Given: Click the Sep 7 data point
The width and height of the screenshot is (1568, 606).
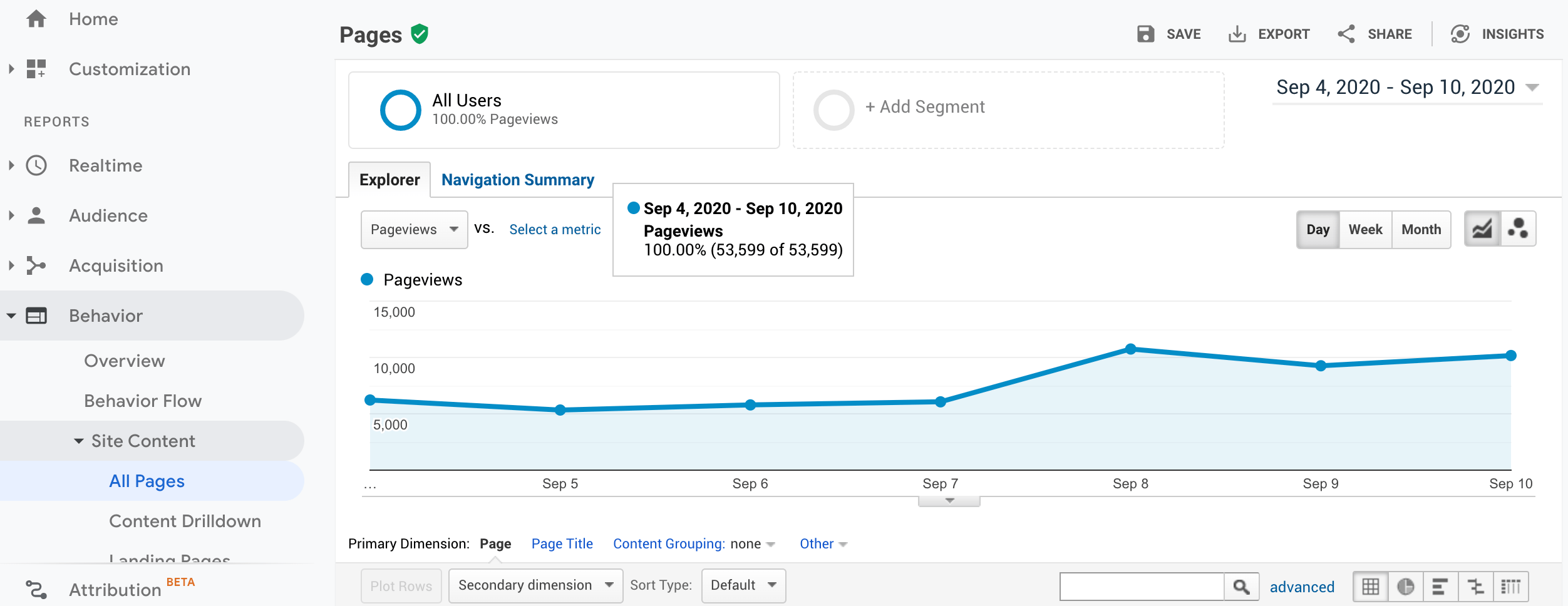Looking at the screenshot, I should coord(940,402).
